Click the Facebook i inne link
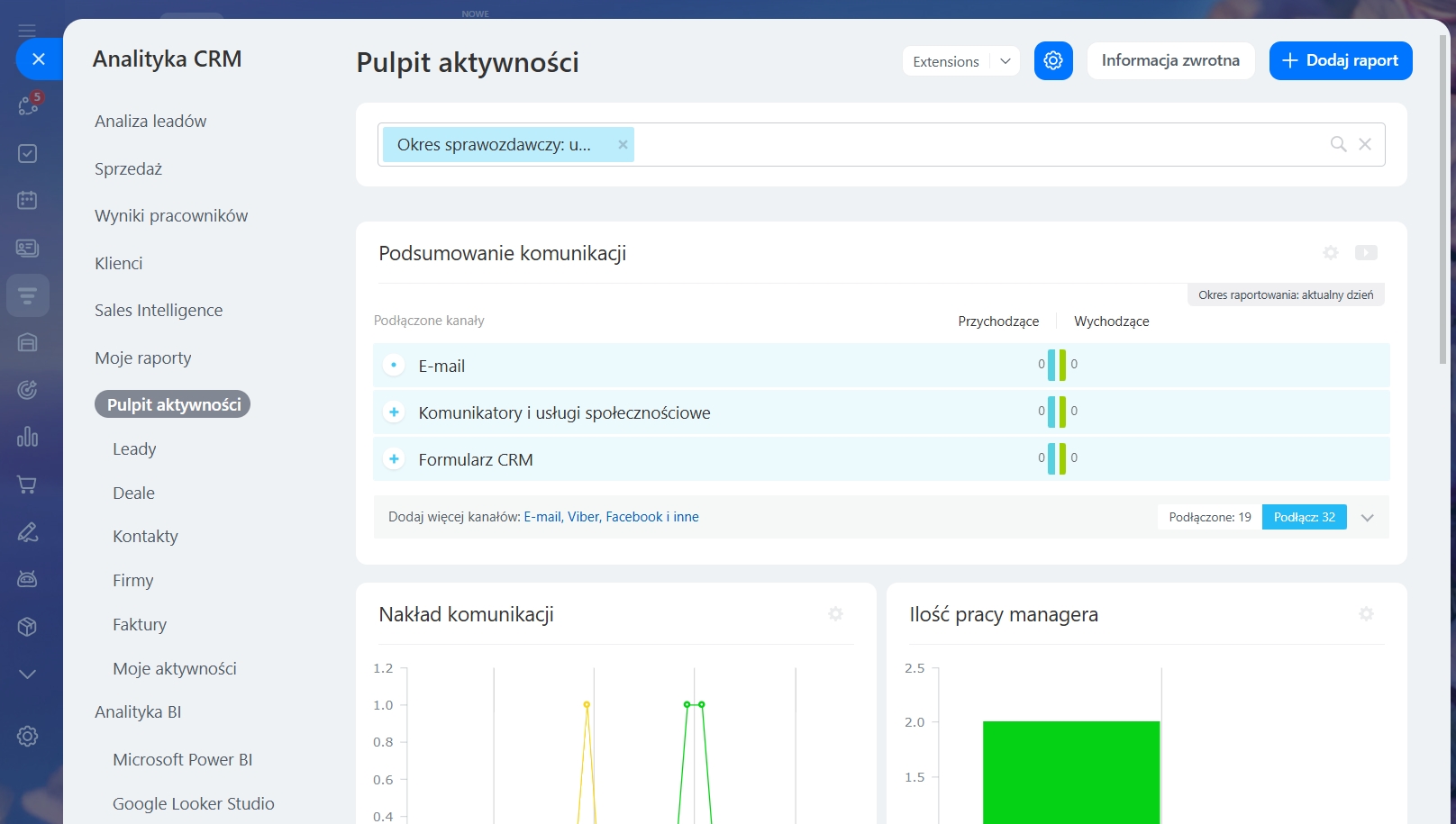 [x=651, y=517]
